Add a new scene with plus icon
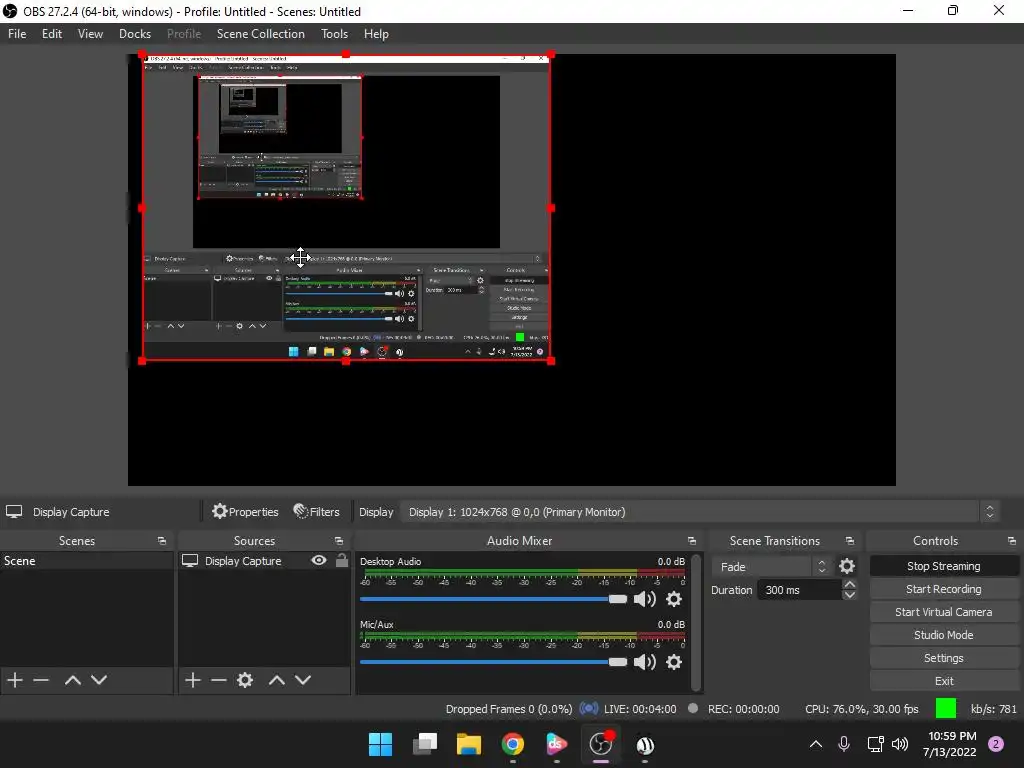The image size is (1024, 768). coord(15,680)
